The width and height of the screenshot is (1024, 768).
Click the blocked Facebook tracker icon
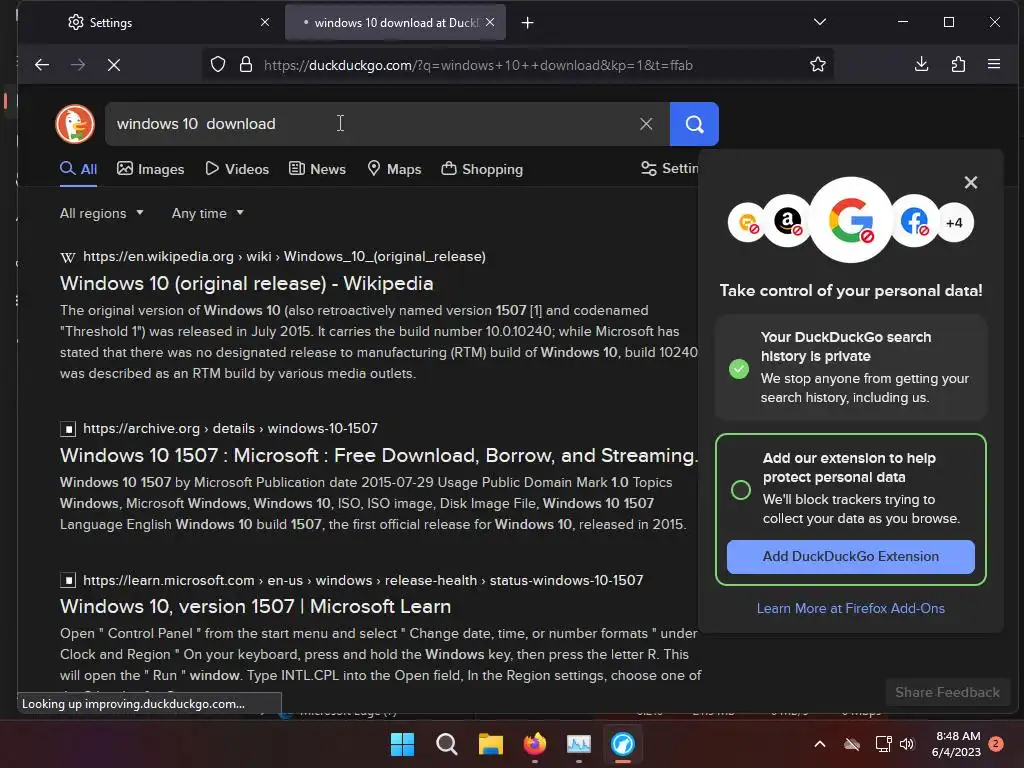914,221
